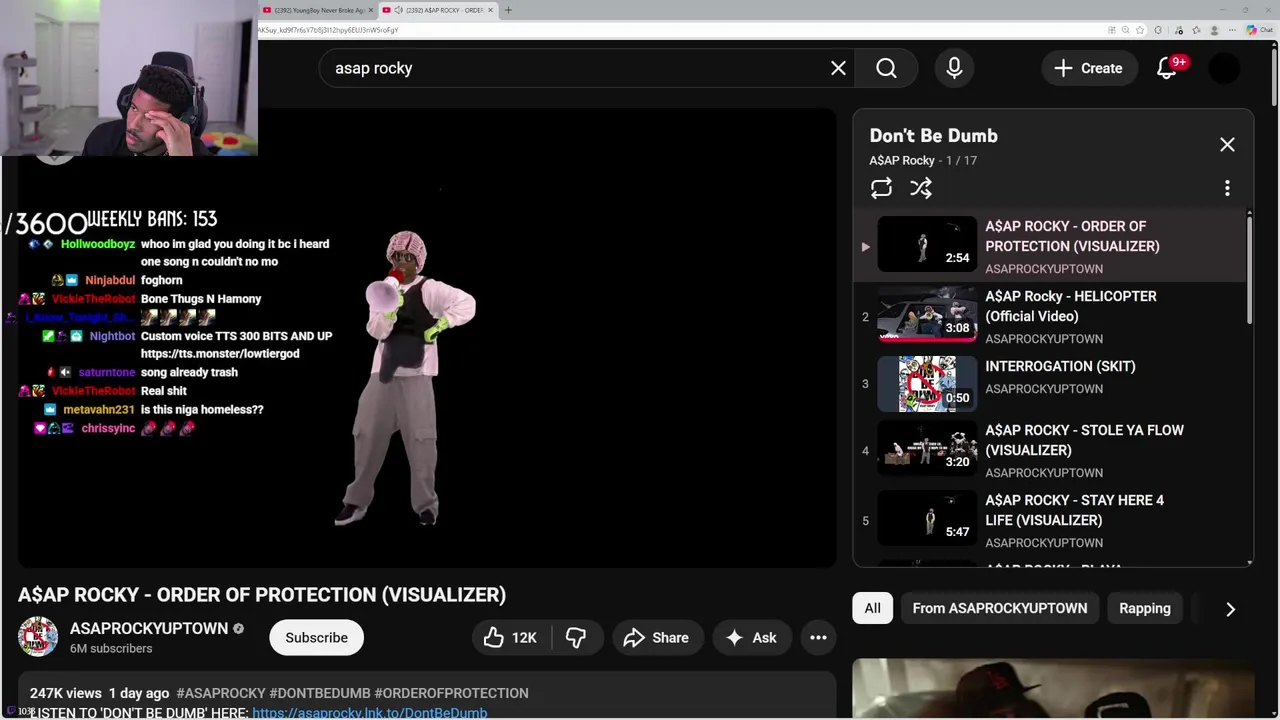Open the account avatar menu

click(1224, 68)
